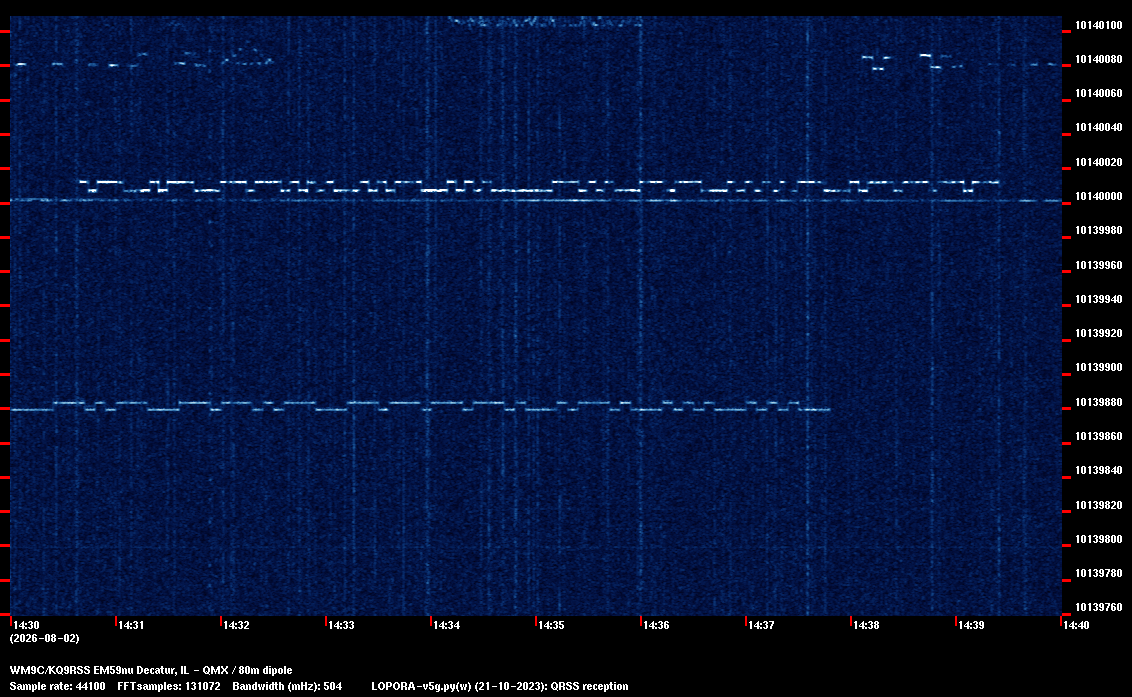1132x697 pixels.
Task: Click the 10140080 frequency label
Action: point(1099,59)
